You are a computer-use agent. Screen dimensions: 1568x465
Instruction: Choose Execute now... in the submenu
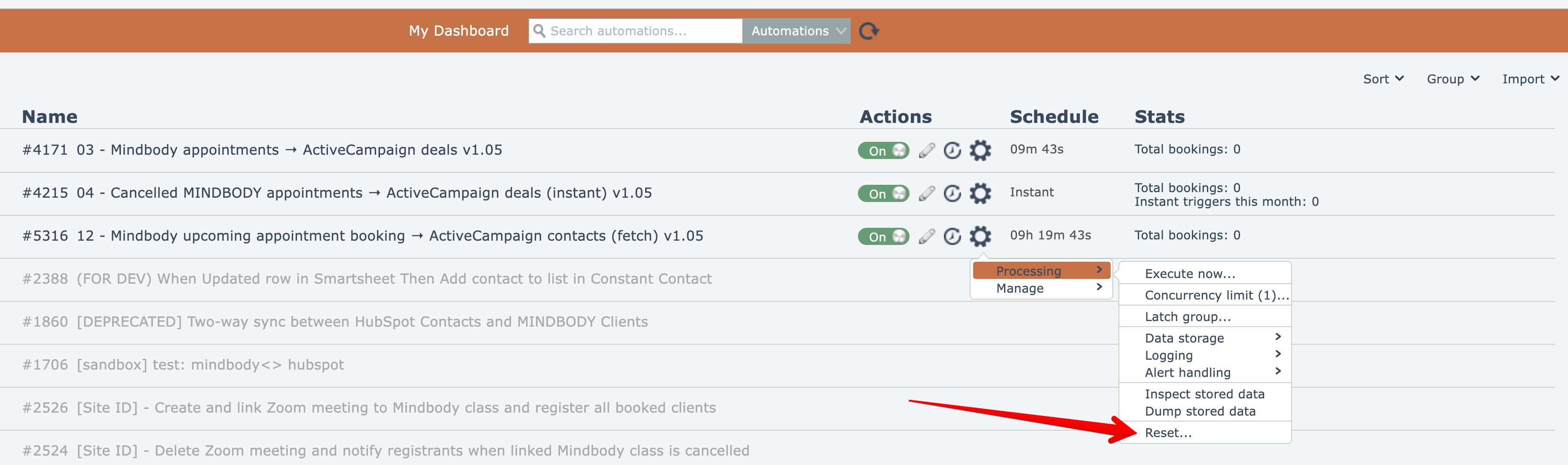click(x=1189, y=274)
